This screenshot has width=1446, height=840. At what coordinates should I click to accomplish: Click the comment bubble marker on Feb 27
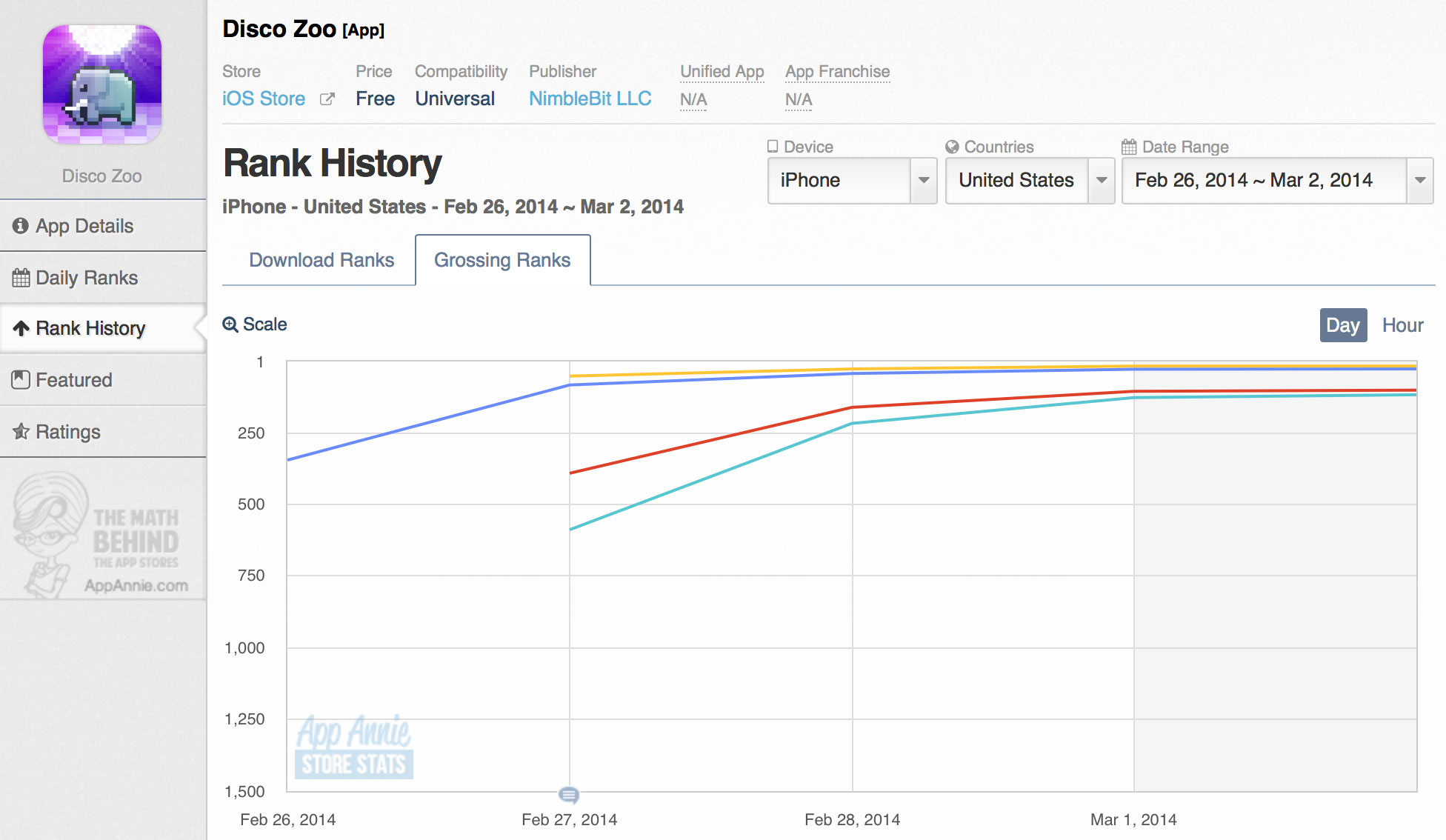point(569,795)
